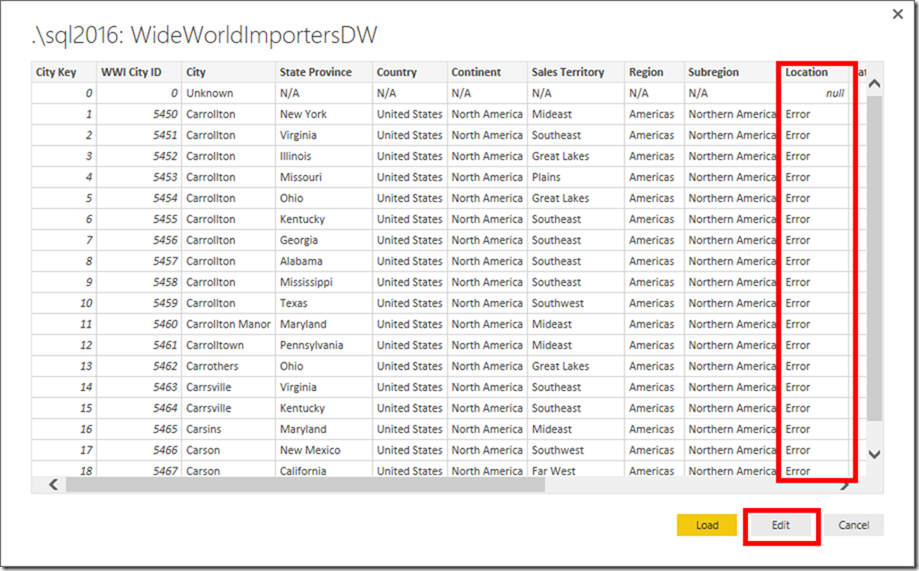Click the Pennsylvania state cell
Image resolution: width=919 pixels, height=571 pixels.
click(x=324, y=345)
